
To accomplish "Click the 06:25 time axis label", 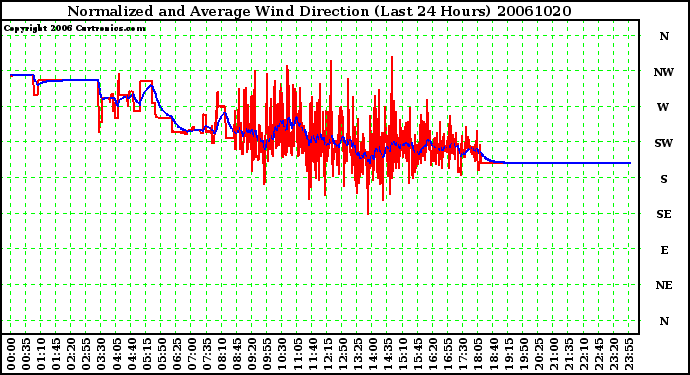I will pos(176,354).
